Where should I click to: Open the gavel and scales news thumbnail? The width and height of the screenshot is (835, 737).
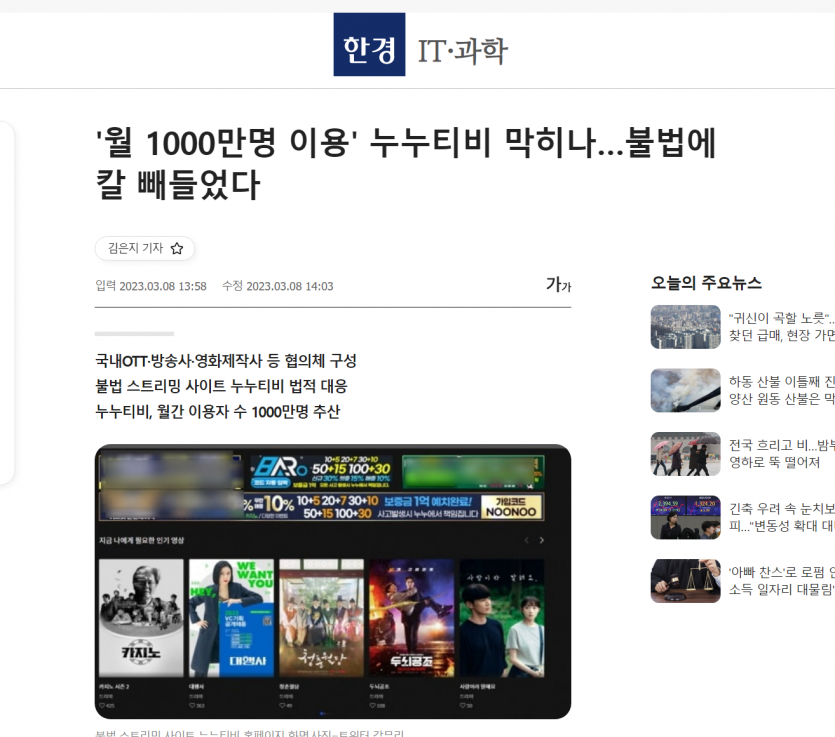(685, 581)
